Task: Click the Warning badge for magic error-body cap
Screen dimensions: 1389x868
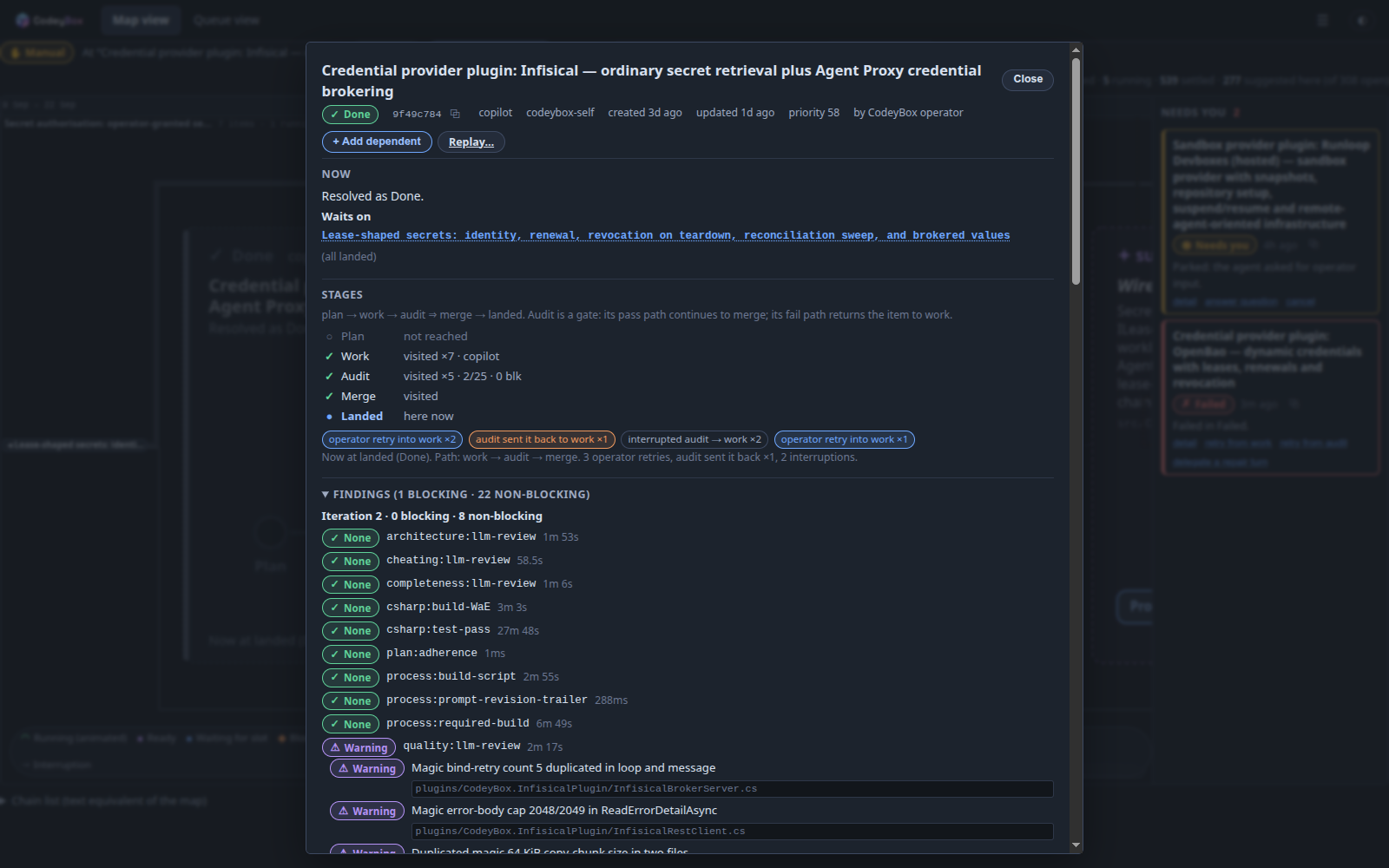Action: tap(367, 812)
